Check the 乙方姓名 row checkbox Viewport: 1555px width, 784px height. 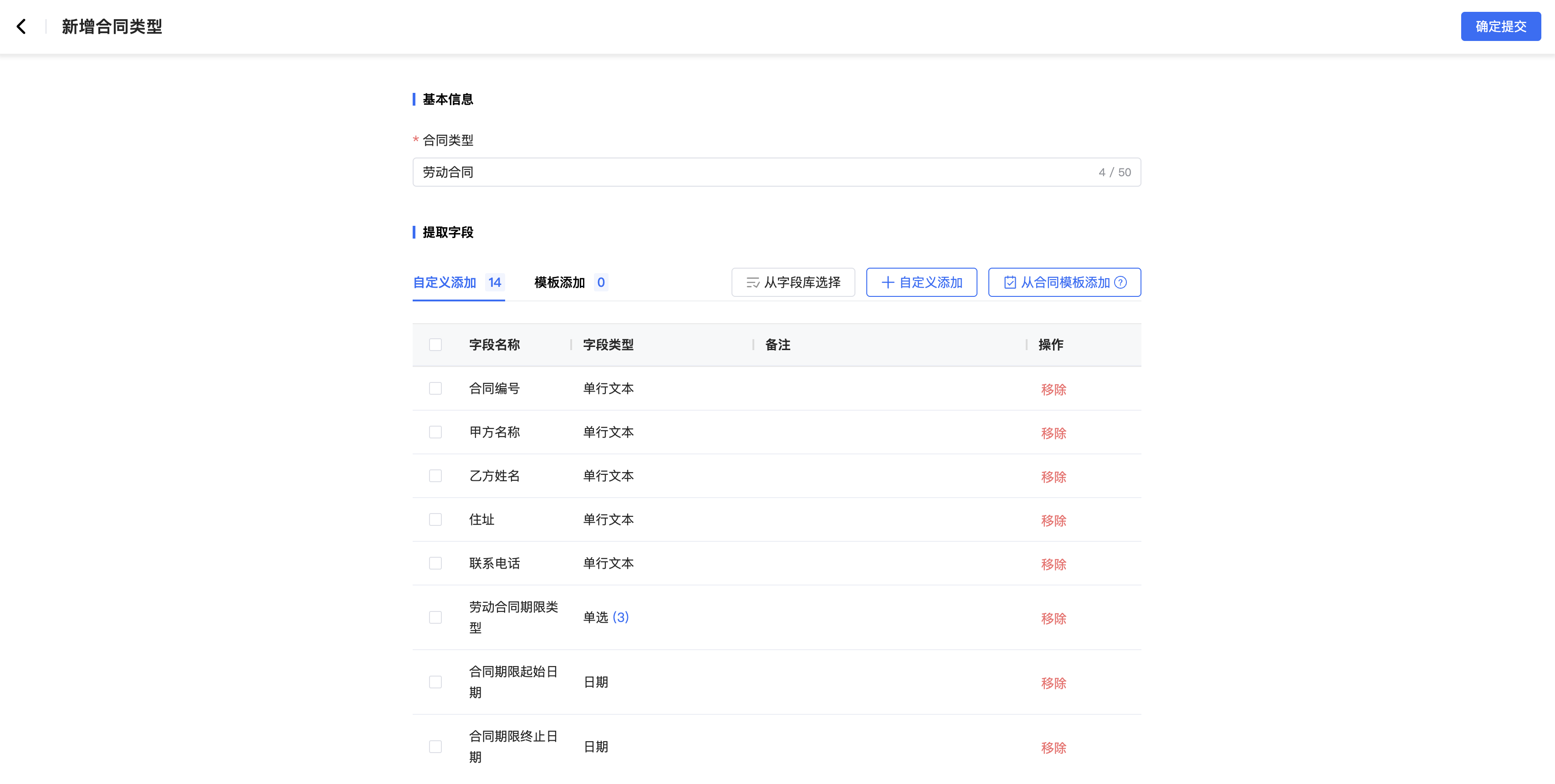click(x=435, y=476)
